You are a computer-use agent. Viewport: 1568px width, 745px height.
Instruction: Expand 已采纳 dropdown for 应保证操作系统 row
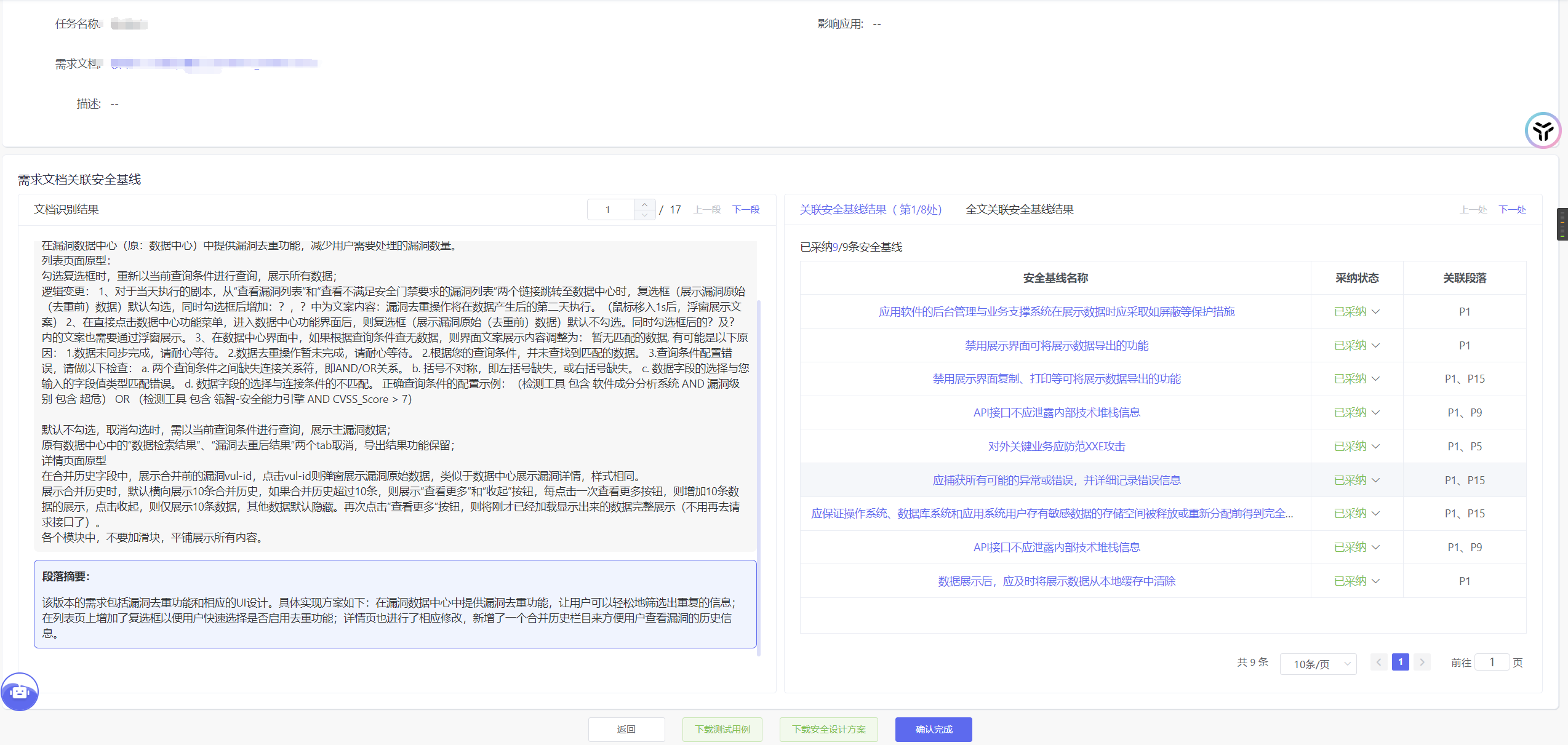(1357, 514)
